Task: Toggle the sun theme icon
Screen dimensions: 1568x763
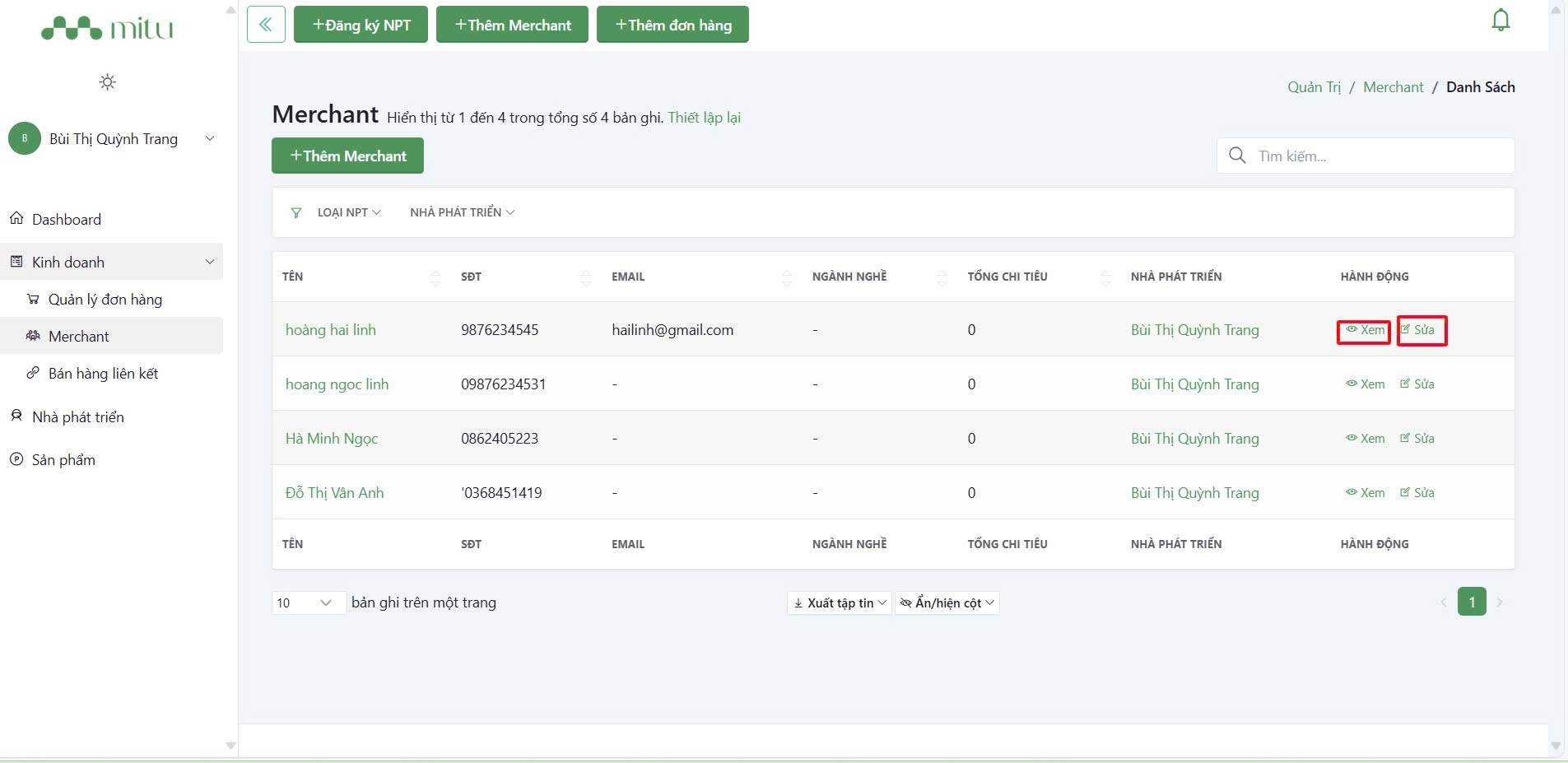Action: [107, 81]
